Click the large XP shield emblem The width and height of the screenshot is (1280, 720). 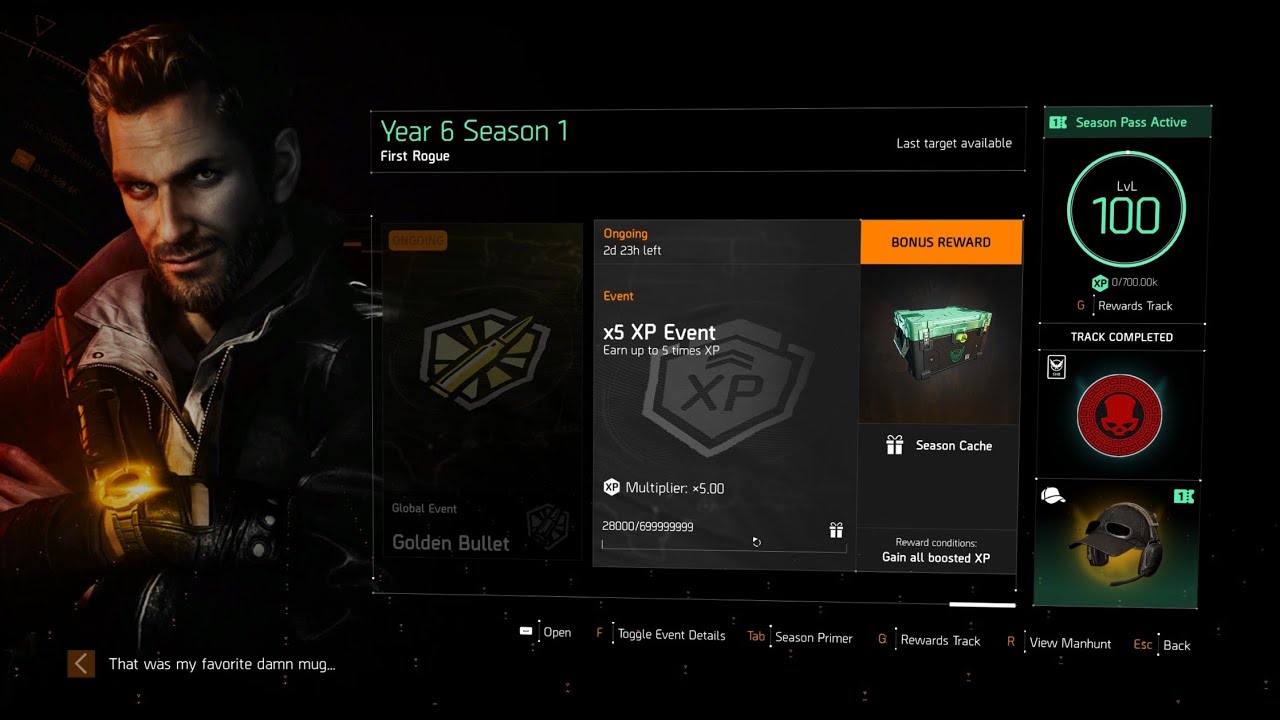click(x=727, y=389)
